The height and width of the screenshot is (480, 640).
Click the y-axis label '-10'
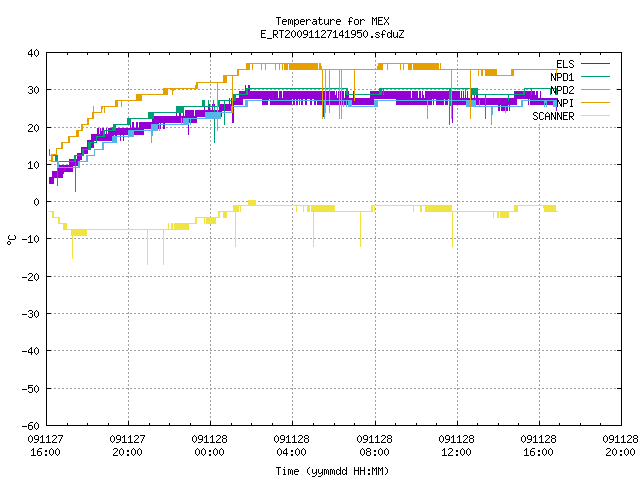pos(31,239)
